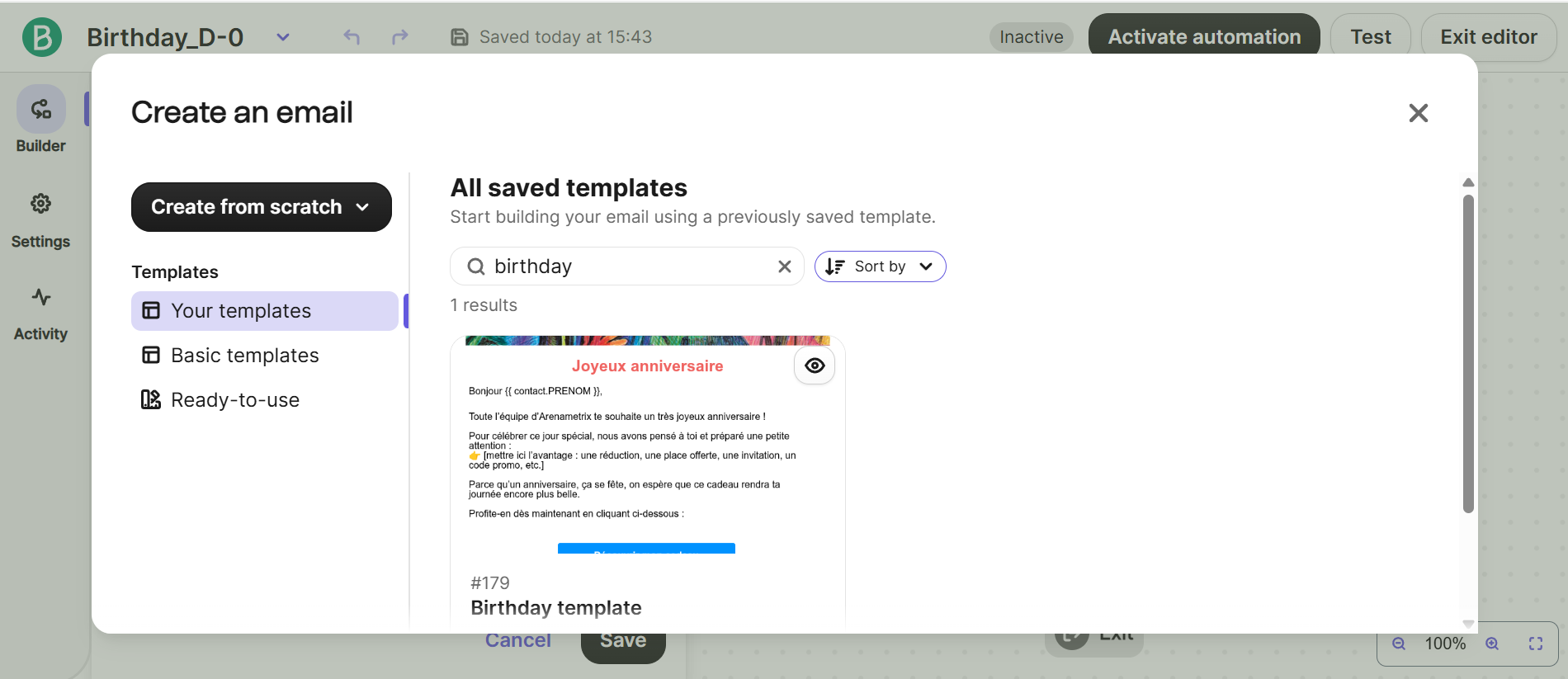Viewport: 1568px width, 679px height.
Task: Click the Brevo logo icon
Action: click(41, 37)
